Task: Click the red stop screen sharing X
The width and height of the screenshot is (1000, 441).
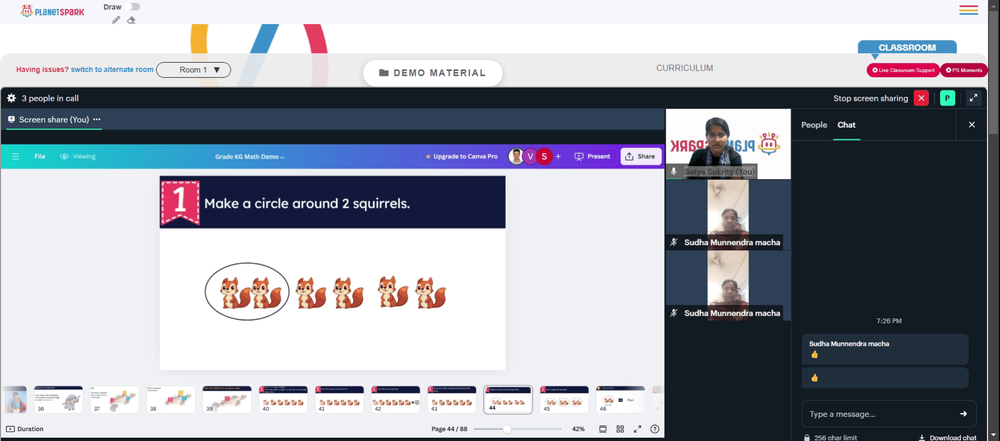Action: pos(921,98)
